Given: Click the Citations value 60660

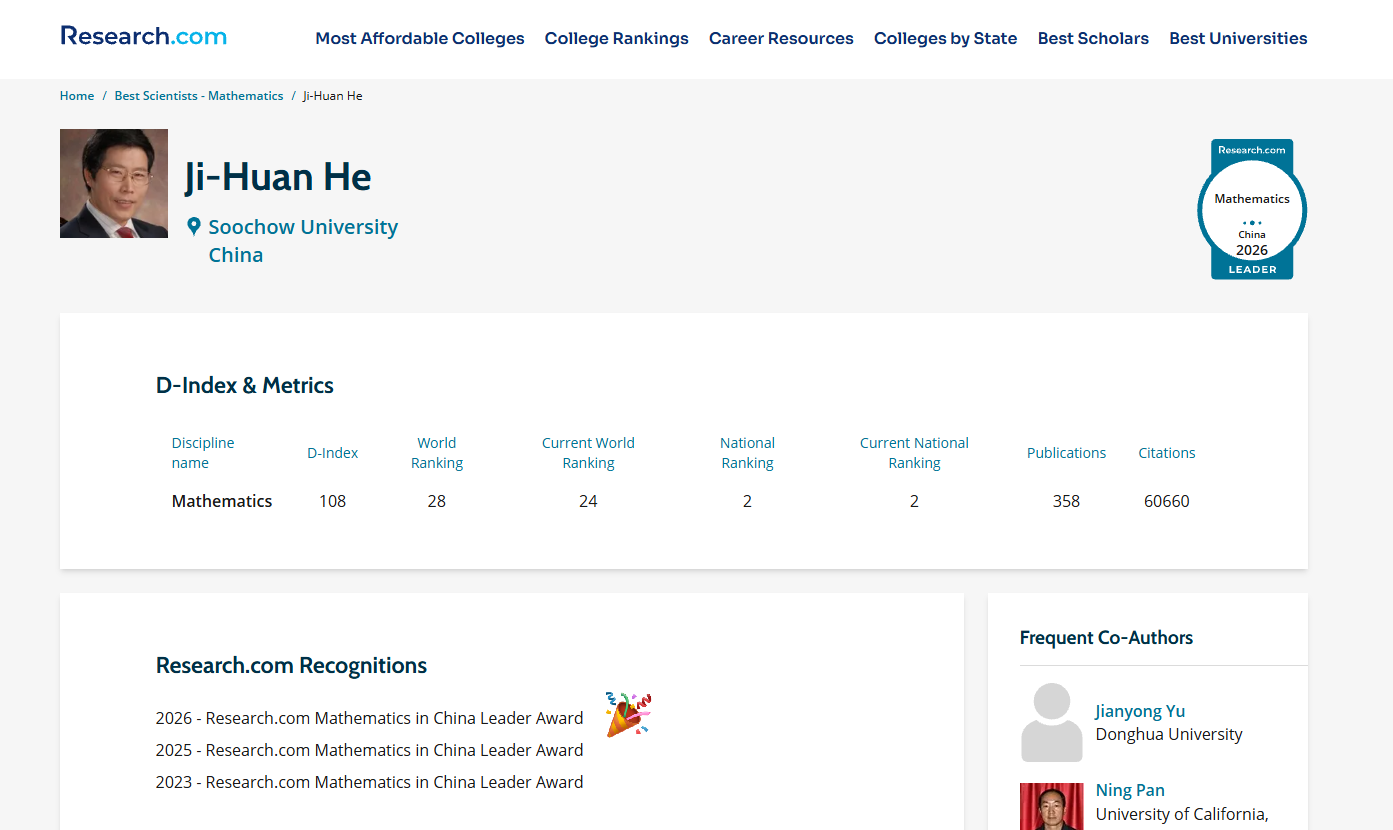Looking at the screenshot, I should (1167, 501).
